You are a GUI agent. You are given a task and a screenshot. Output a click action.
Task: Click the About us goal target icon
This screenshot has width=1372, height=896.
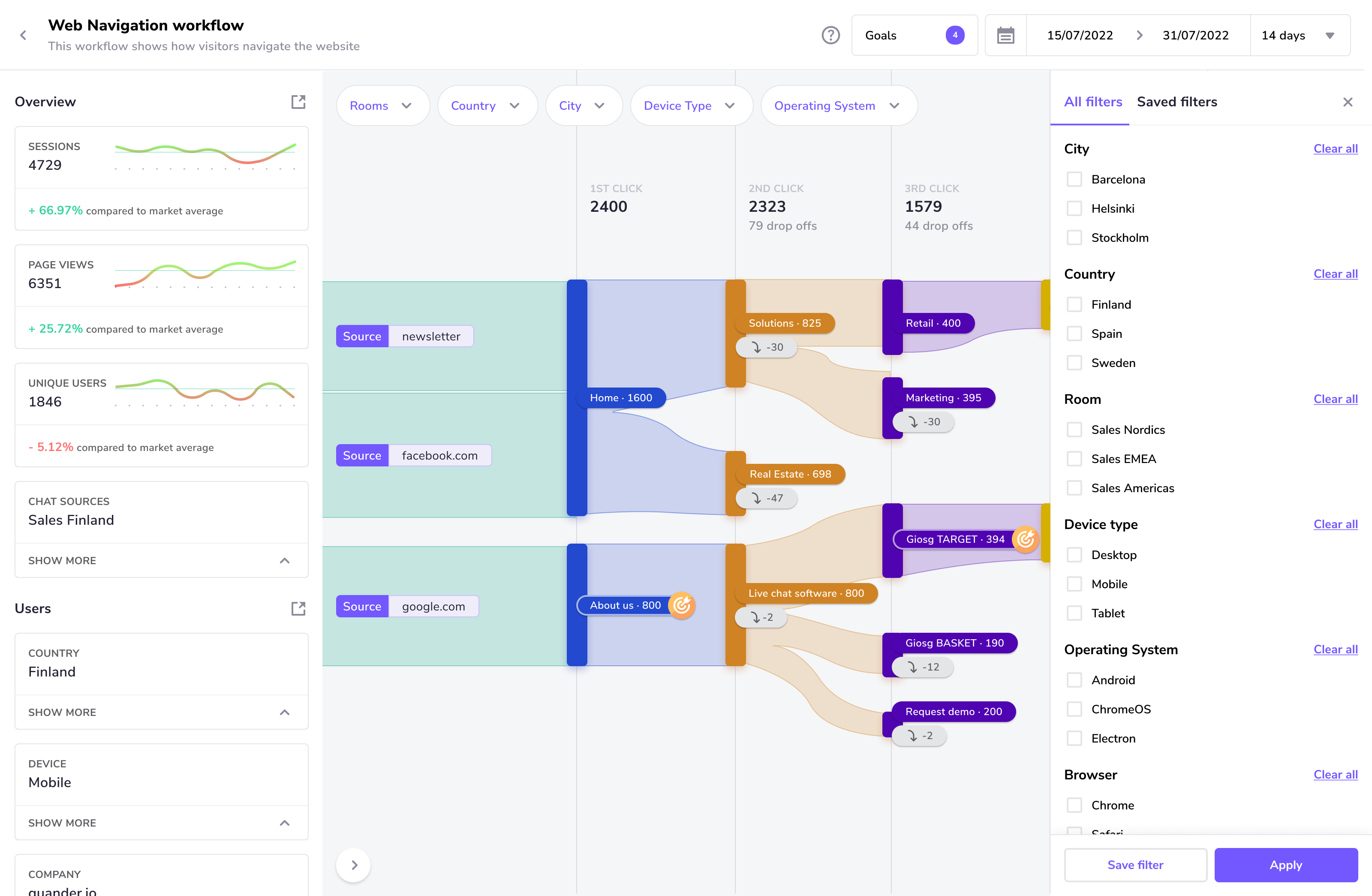pos(681,605)
